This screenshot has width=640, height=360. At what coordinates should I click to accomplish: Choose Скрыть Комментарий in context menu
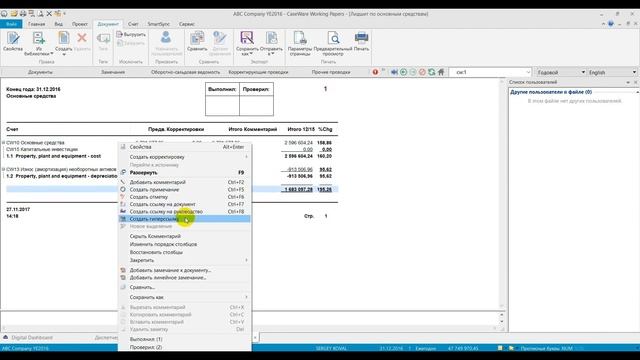click(x=184, y=236)
